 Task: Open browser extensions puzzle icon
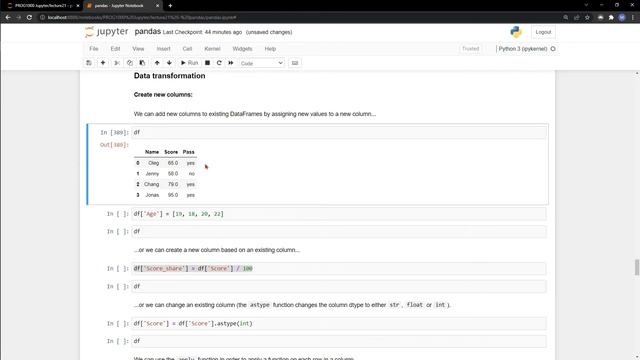click(611, 18)
